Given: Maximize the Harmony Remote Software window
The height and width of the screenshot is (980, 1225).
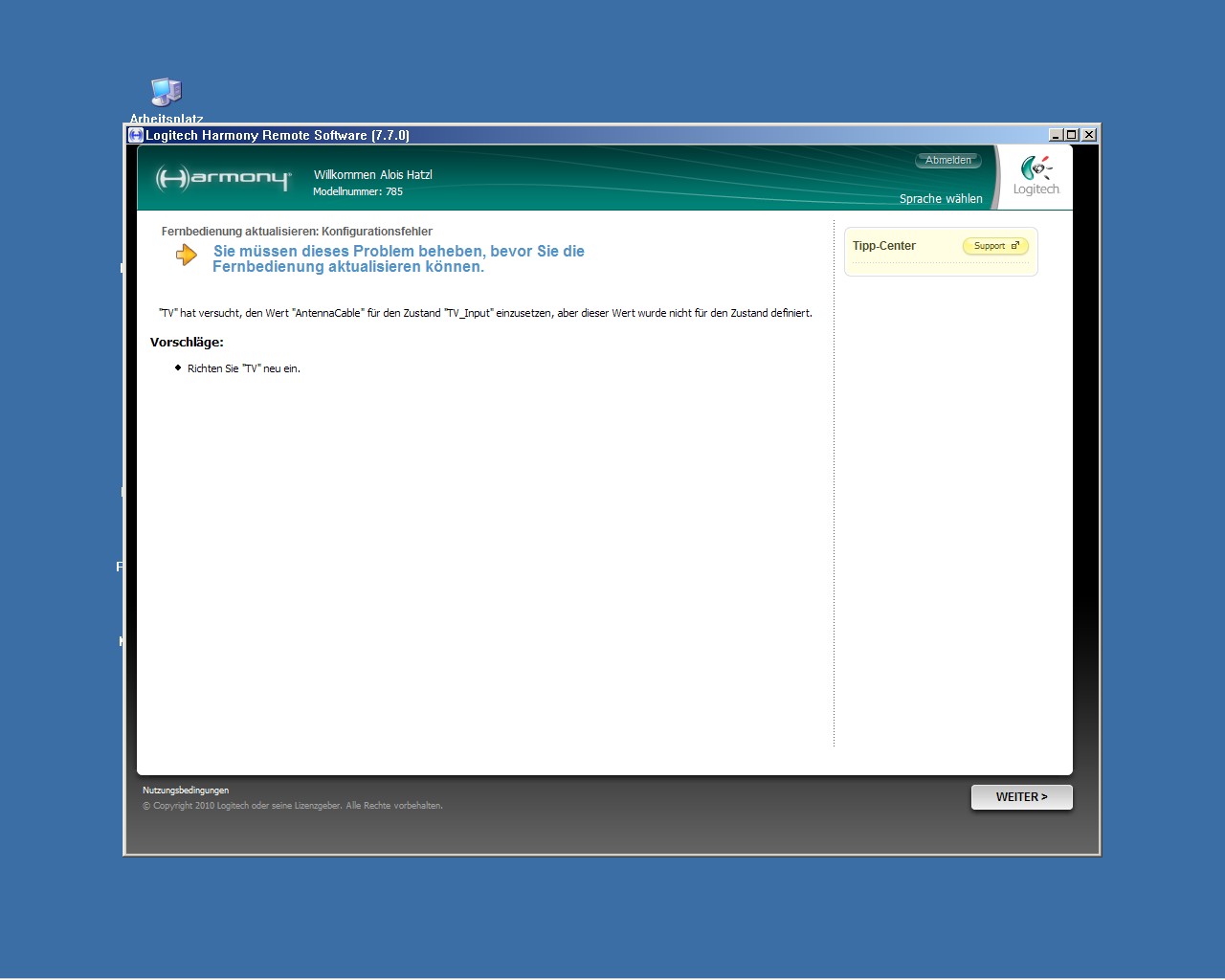Looking at the screenshot, I should click(x=1072, y=135).
